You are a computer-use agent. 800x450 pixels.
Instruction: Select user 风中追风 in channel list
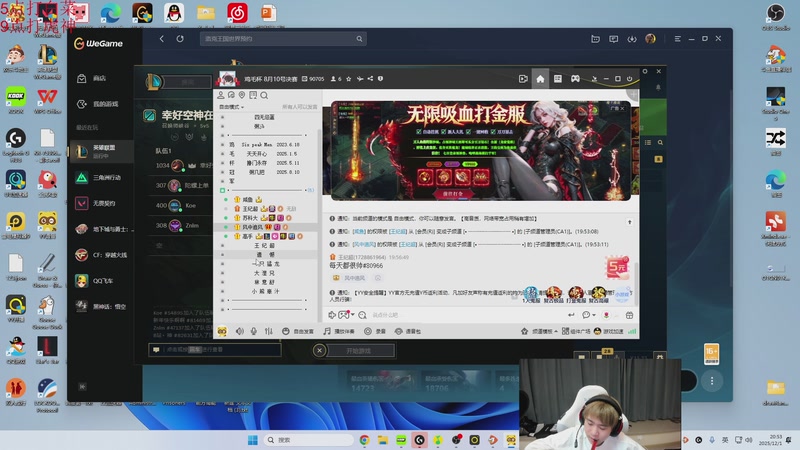(253, 227)
